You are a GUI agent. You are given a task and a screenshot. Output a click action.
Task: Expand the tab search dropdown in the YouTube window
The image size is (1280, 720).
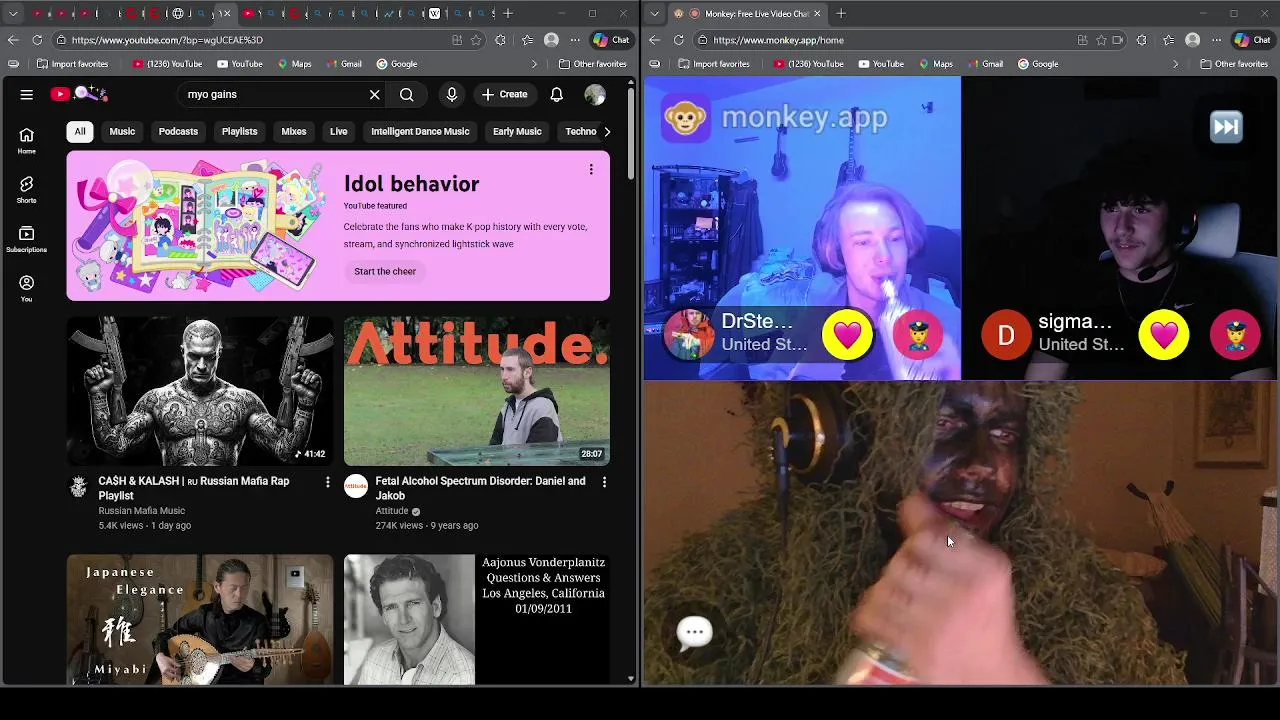(13, 14)
